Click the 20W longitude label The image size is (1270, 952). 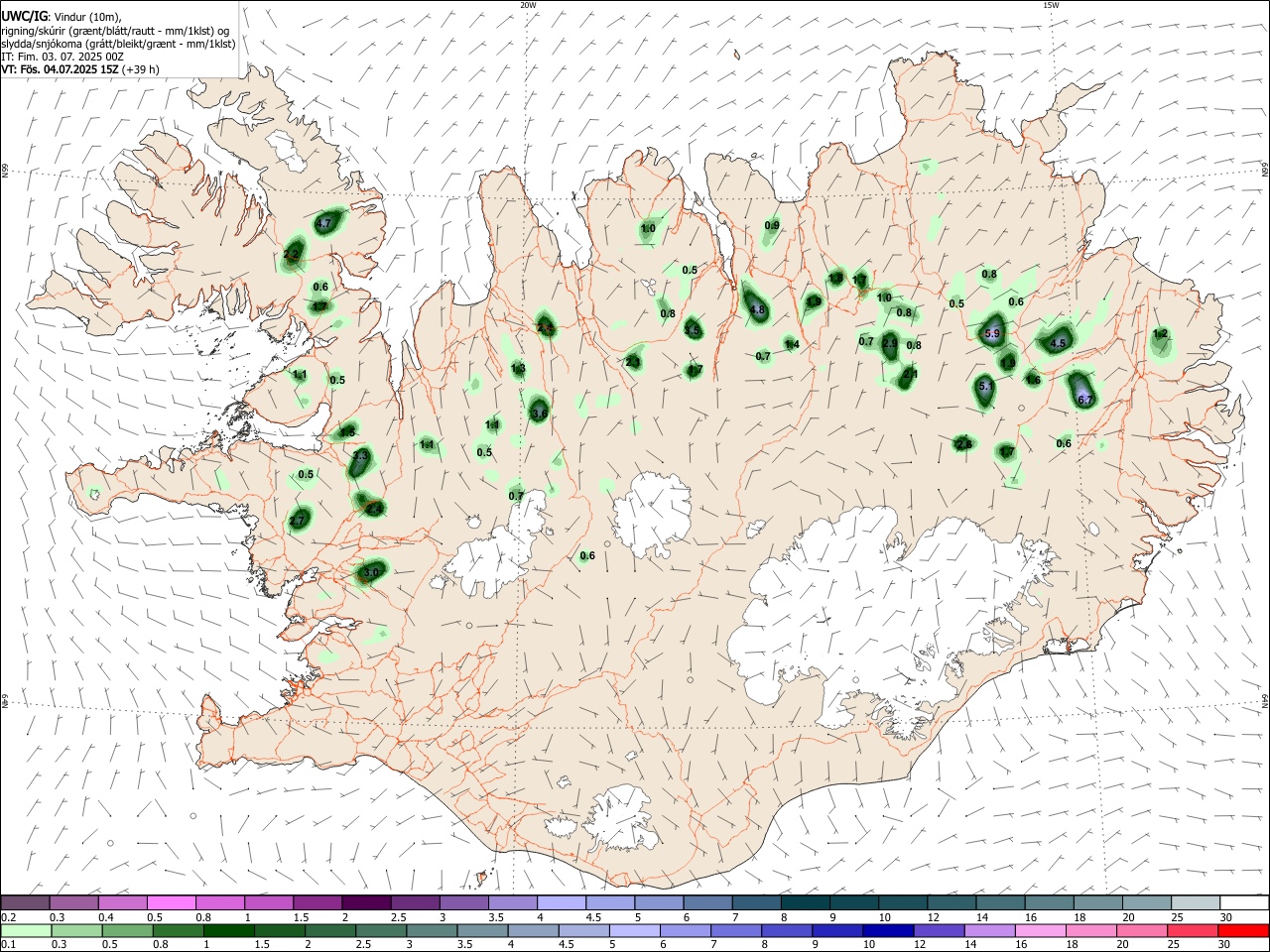click(x=528, y=5)
